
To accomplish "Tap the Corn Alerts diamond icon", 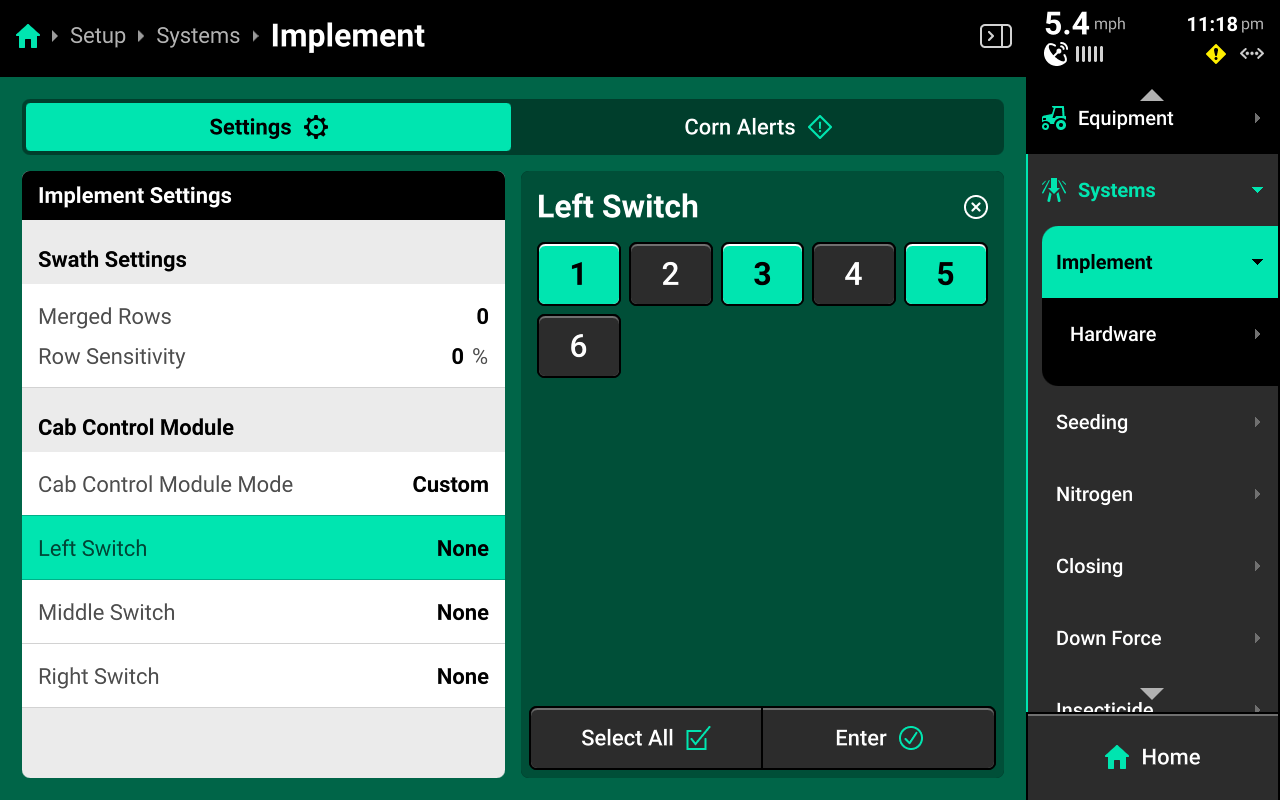I will 820,127.
